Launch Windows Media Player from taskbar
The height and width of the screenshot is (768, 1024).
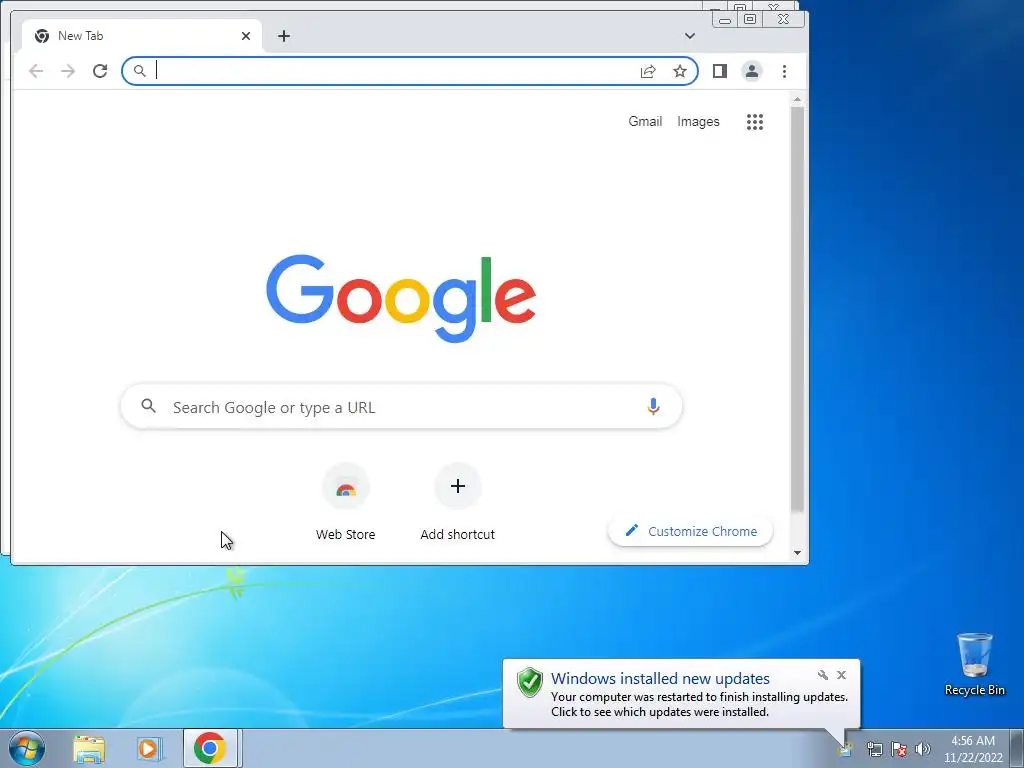[149, 748]
